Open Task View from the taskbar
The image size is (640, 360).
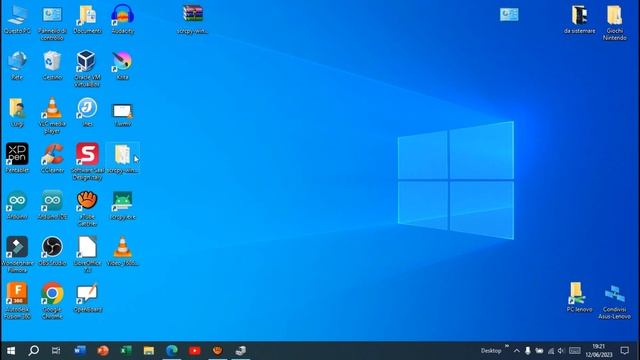(x=56, y=351)
